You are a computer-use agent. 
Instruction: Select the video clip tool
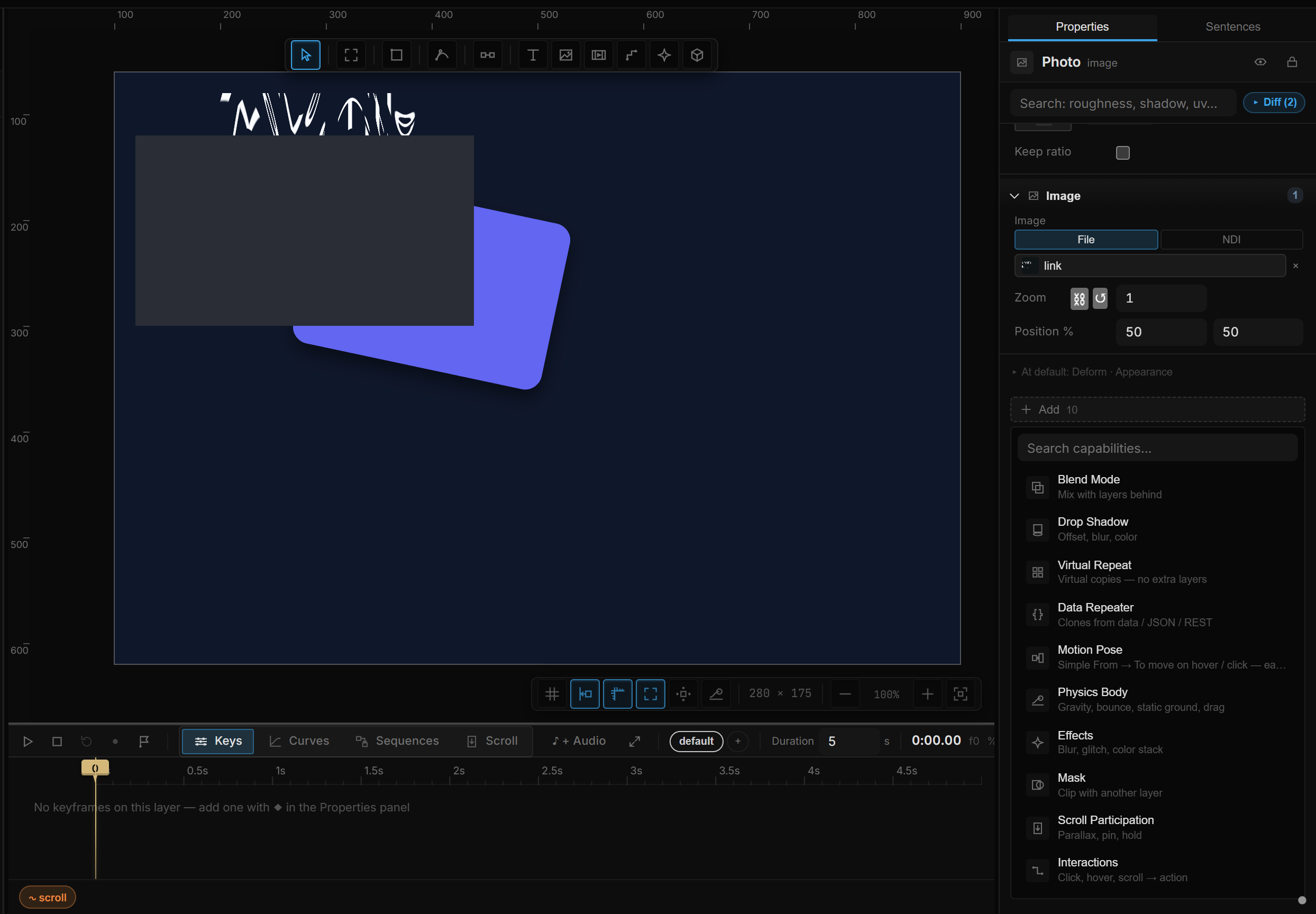598,55
